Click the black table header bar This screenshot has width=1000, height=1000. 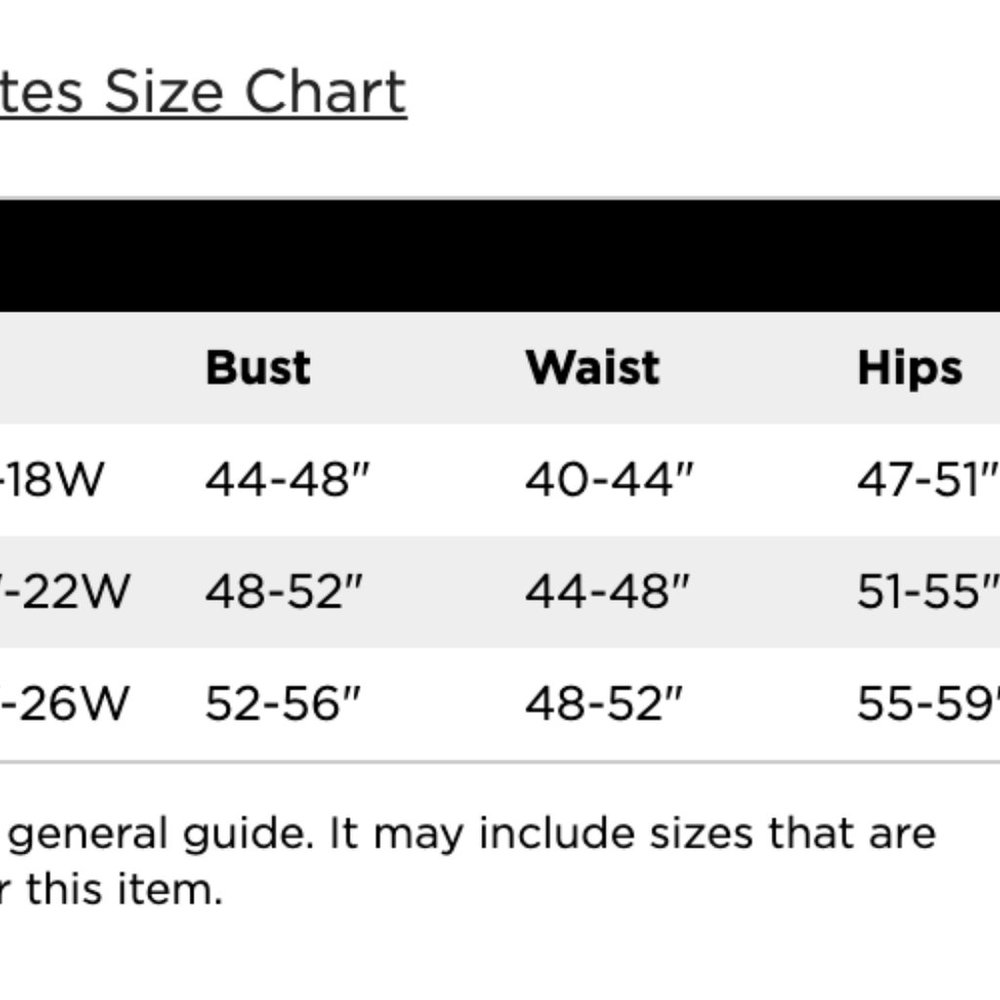(500, 256)
